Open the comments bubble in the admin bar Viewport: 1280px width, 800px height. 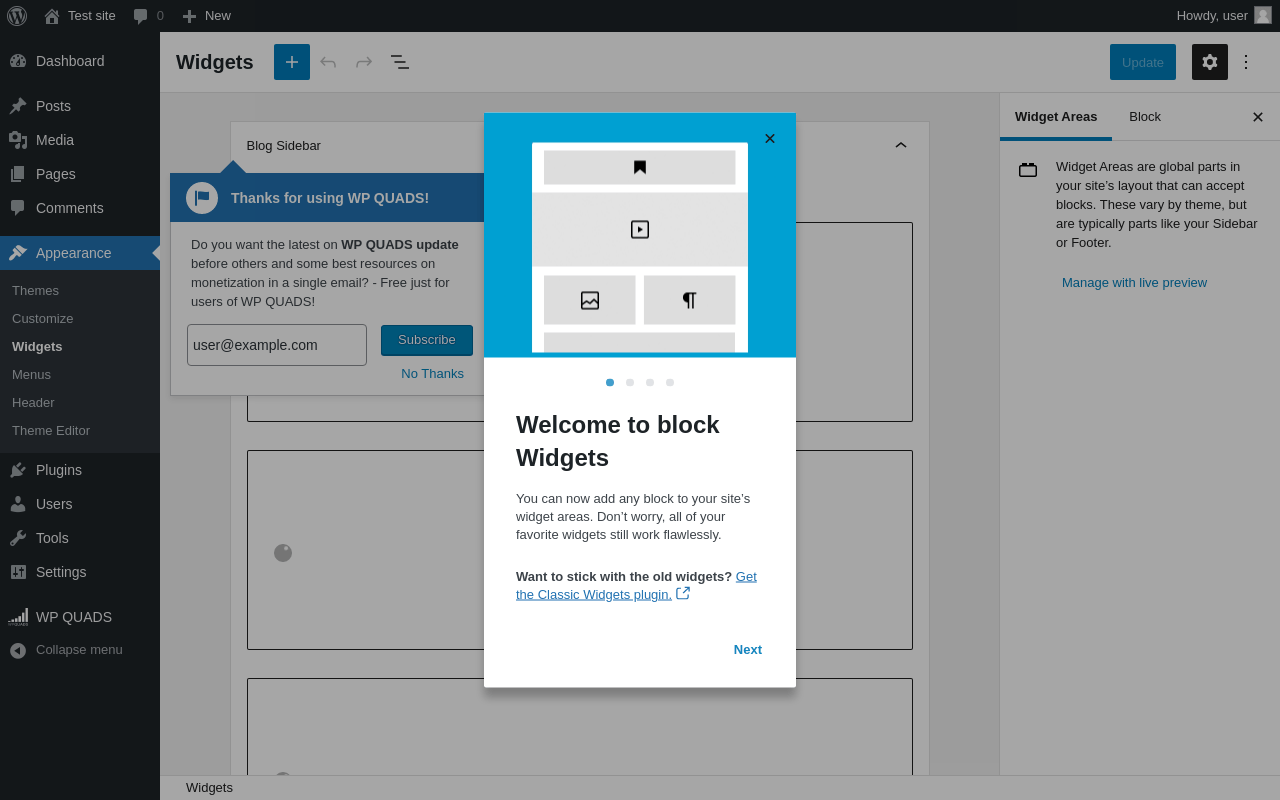coord(148,16)
